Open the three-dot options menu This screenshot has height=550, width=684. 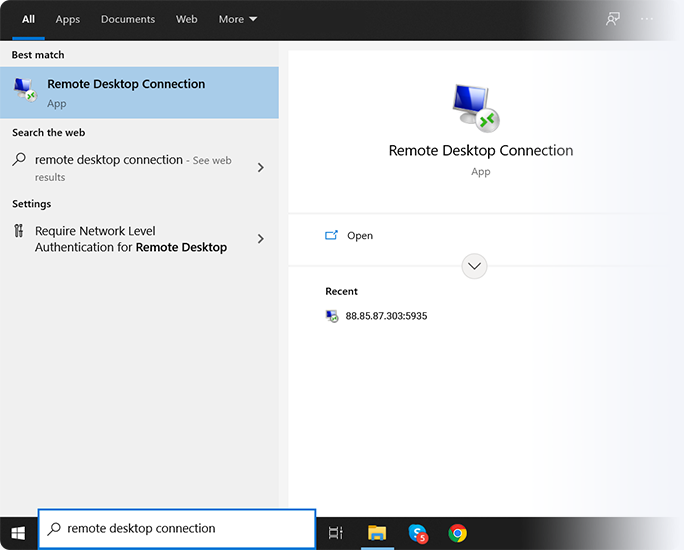click(647, 19)
